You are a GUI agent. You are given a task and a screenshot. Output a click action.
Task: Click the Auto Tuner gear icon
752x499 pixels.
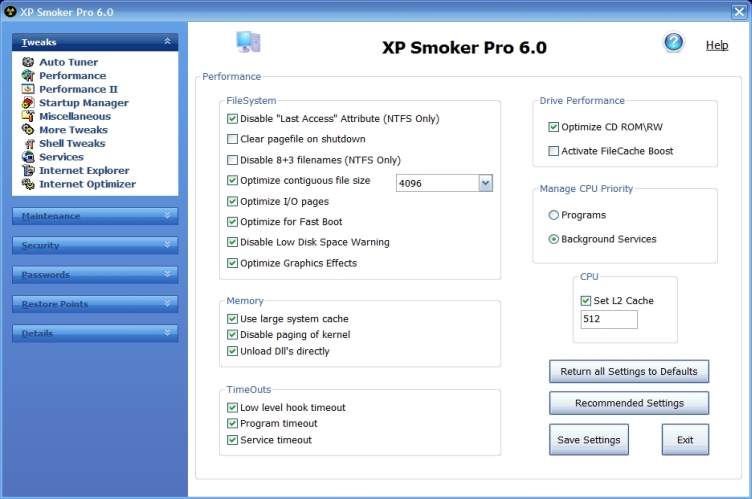pyautogui.click(x=28, y=62)
